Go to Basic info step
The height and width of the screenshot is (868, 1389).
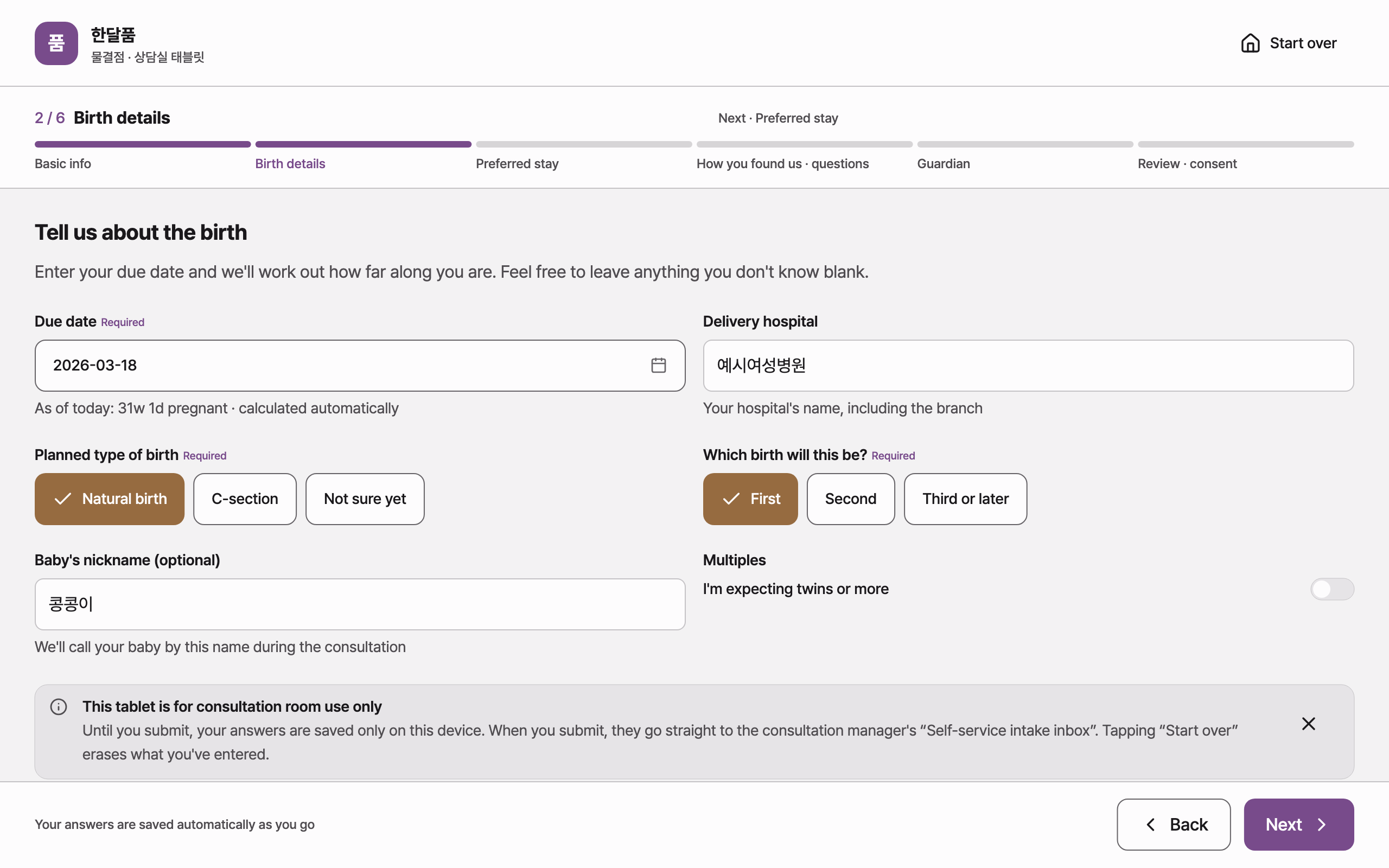point(62,164)
